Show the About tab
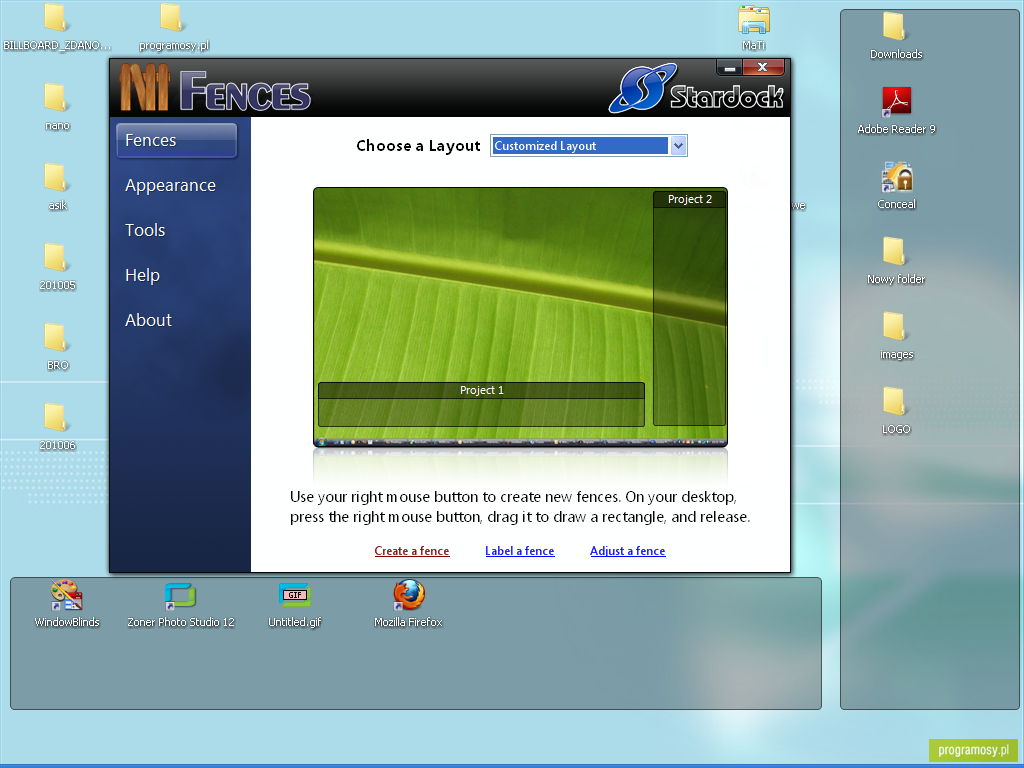The image size is (1024, 768). coord(148,320)
